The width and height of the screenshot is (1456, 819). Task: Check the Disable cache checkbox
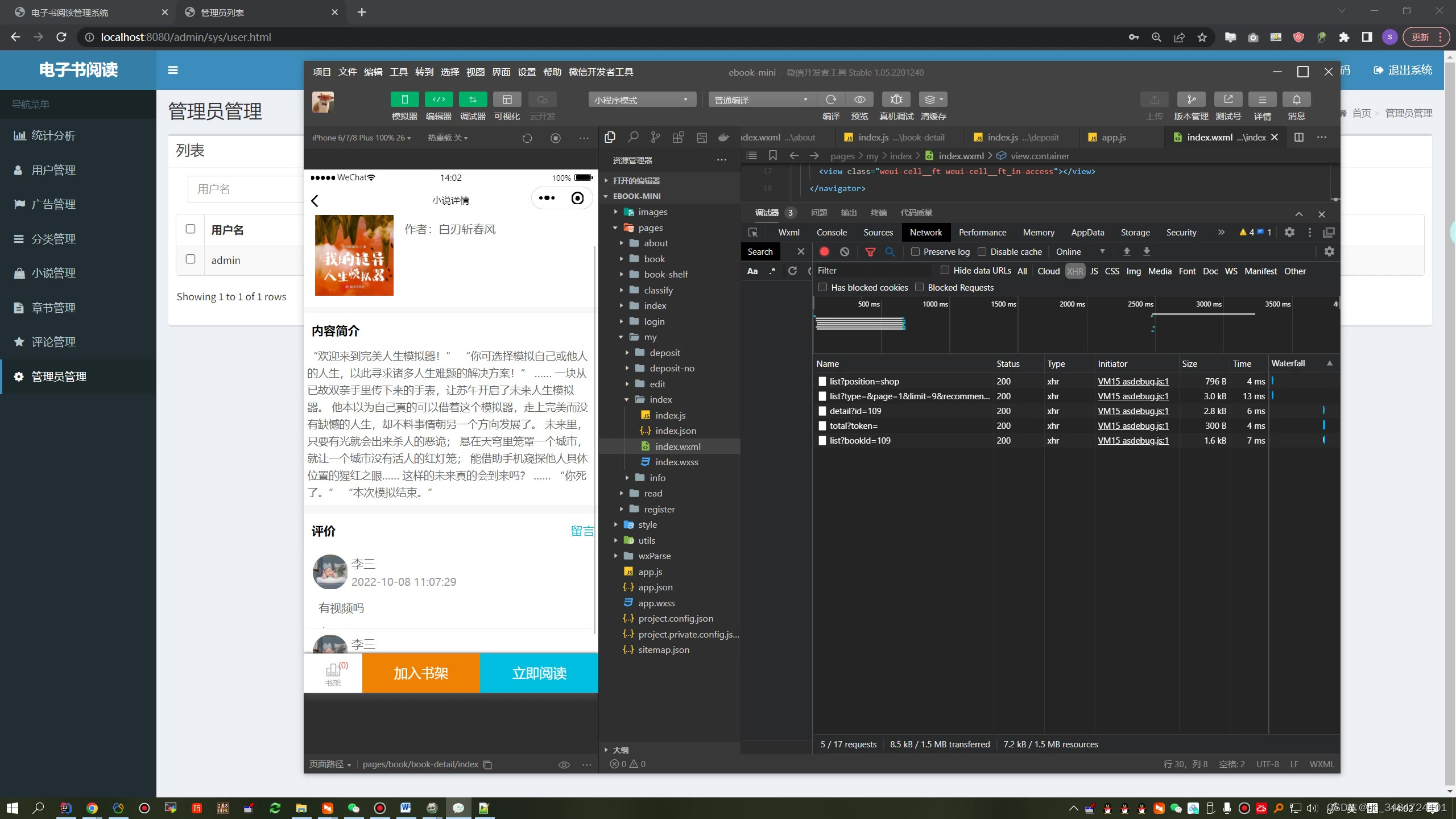[982, 251]
